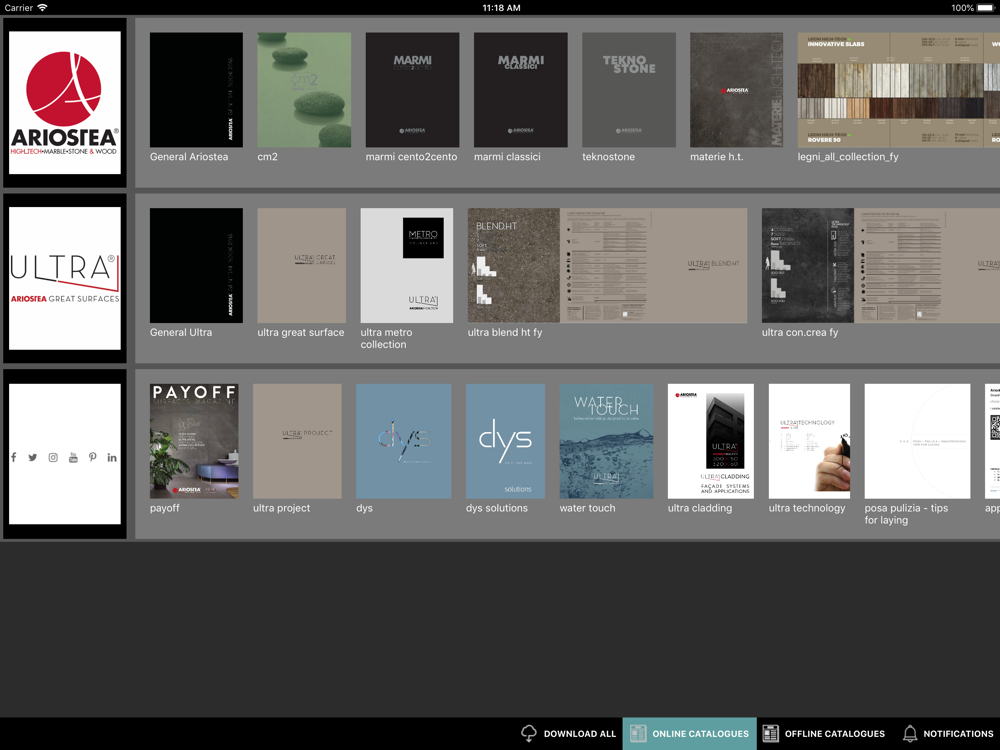Open the cm2 catalogue cover
Screen dimensions: 1000x750
pyautogui.click(x=304, y=90)
